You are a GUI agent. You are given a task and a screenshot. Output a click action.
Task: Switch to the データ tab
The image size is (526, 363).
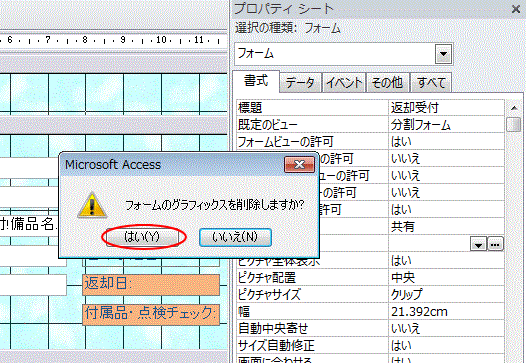click(x=300, y=83)
